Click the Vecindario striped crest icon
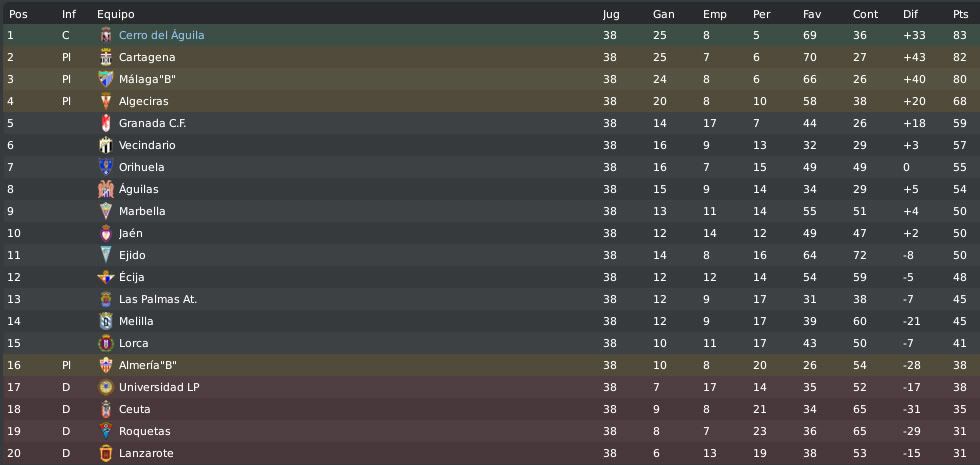Screen dimensions: 980x465 106,145
